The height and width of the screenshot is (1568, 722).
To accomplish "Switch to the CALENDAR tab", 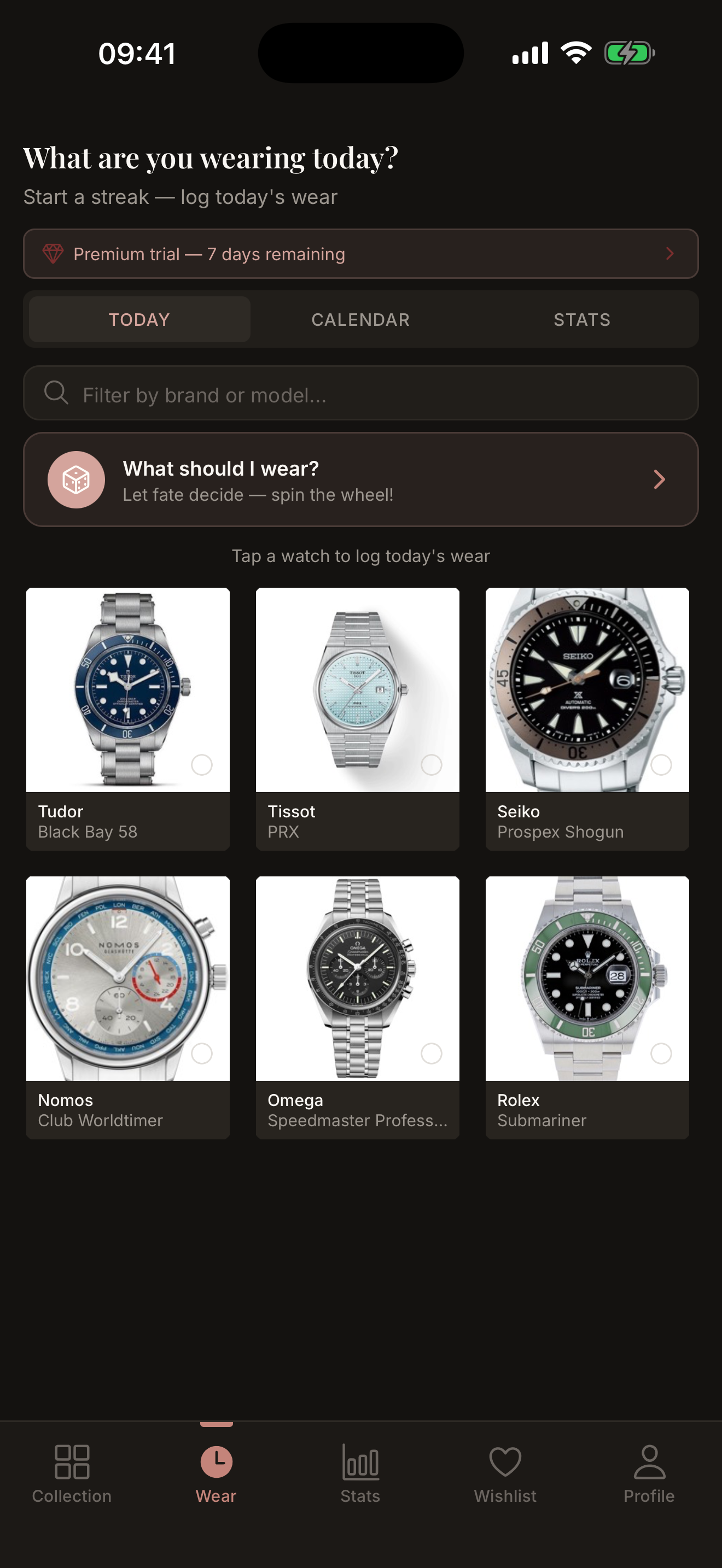I will [360, 320].
